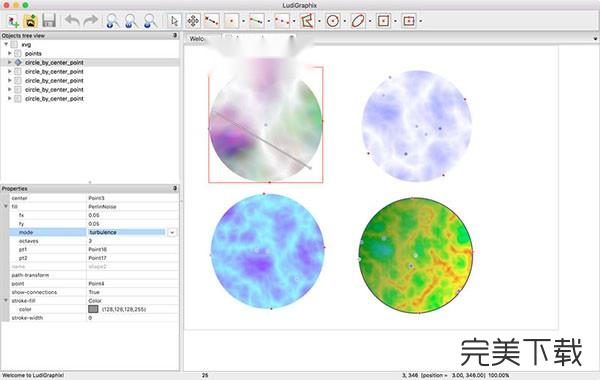Open the mode turbulence dropdown arrow
This screenshot has height=380, width=600.
[x=172, y=232]
